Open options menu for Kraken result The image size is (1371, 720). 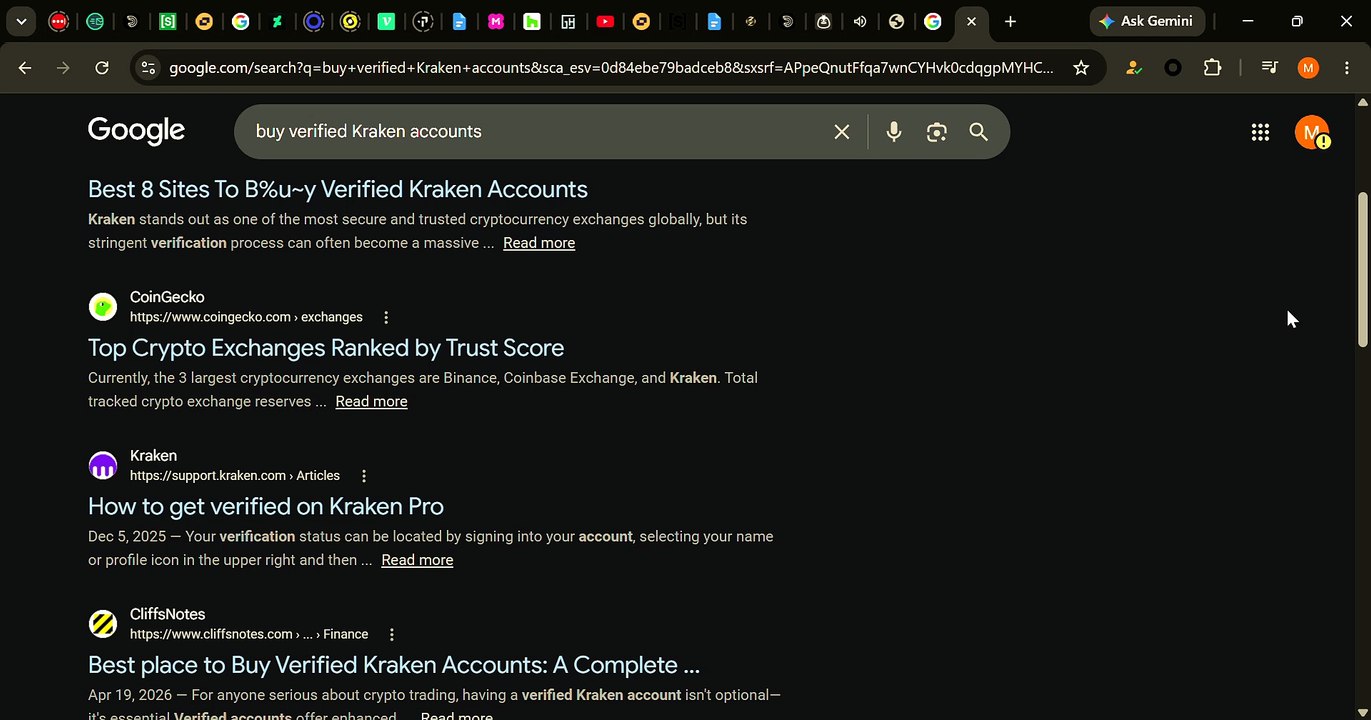(364, 476)
